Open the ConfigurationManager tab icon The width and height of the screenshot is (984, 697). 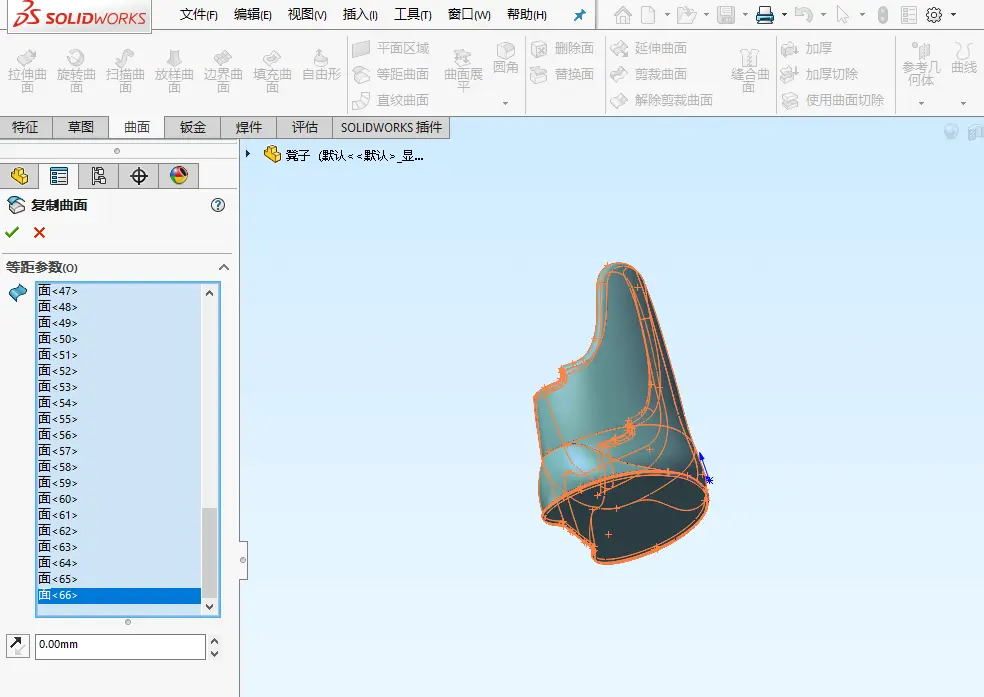[99, 176]
